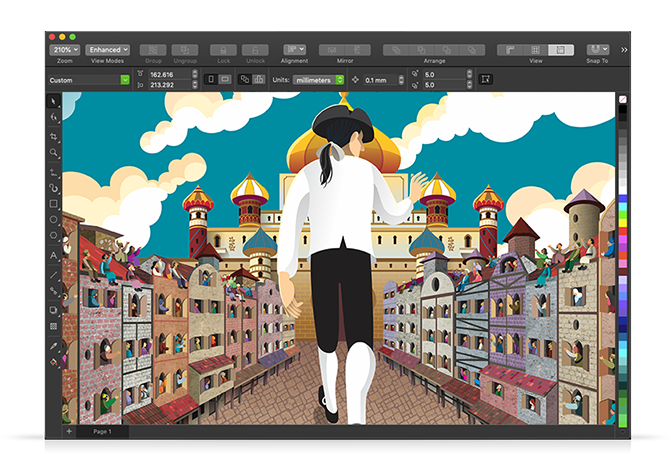Toggle grid in View group
The width and height of the screenshot is (671, 454).
(535, 50)
